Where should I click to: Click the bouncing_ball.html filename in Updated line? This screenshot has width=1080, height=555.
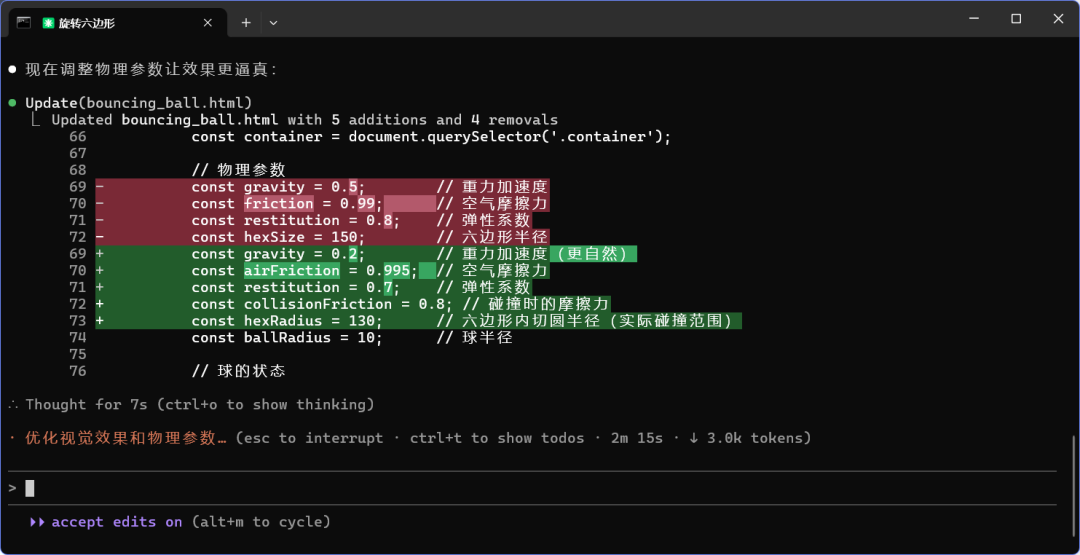click(200, 120)
